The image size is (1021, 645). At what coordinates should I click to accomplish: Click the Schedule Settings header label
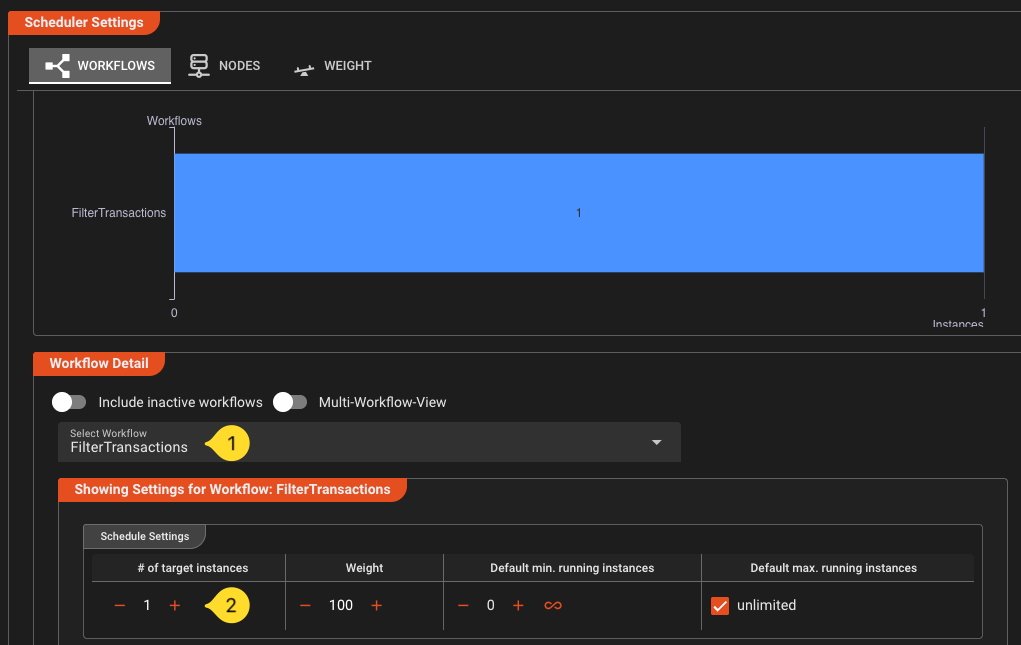[145, 537]
